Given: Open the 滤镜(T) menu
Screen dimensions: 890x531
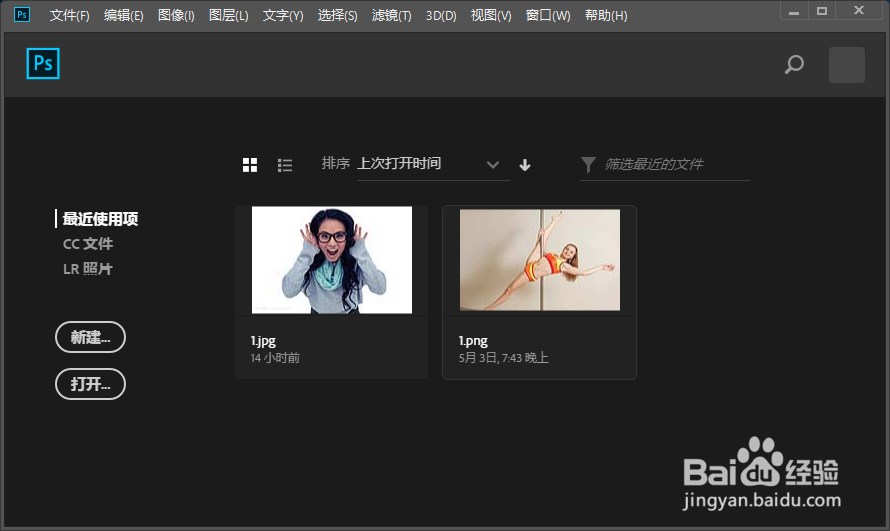Looking at the screenshot, I should point(391,15).
